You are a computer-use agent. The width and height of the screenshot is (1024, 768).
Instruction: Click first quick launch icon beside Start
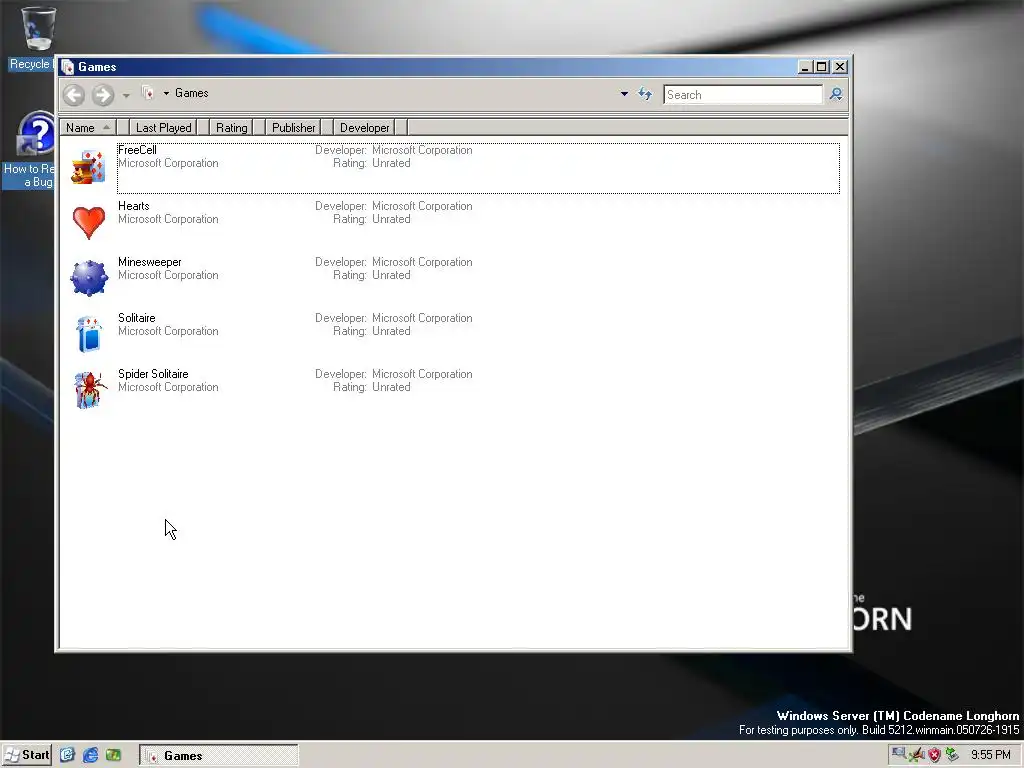[x=67, y=755]
